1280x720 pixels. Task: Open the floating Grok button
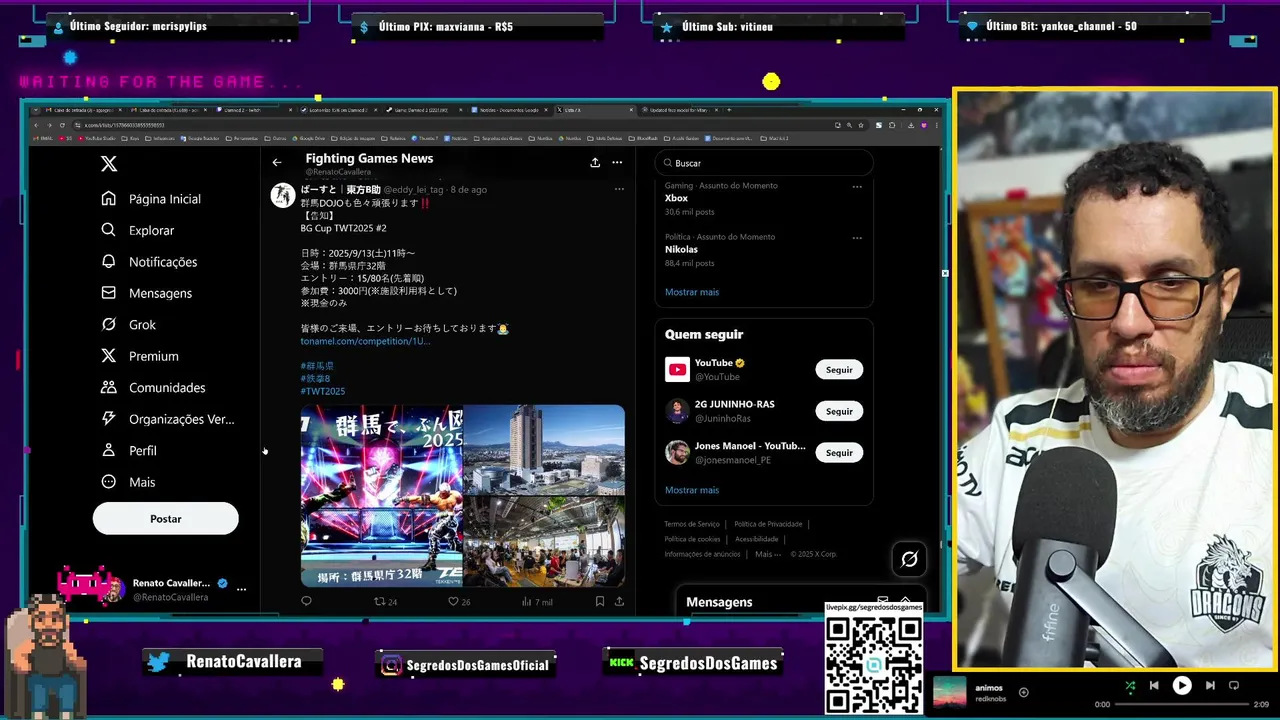(x=909, y=559)
